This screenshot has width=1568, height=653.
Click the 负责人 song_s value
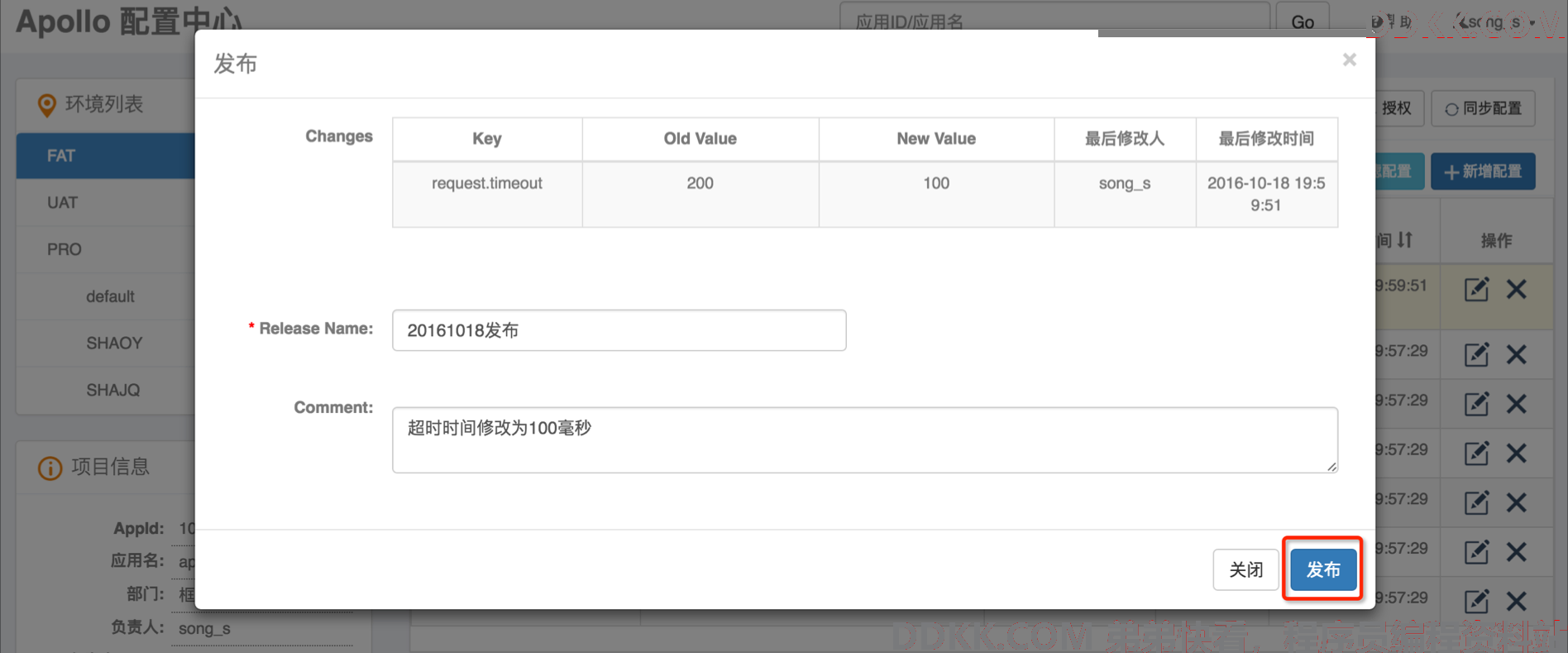coord(204,628)
